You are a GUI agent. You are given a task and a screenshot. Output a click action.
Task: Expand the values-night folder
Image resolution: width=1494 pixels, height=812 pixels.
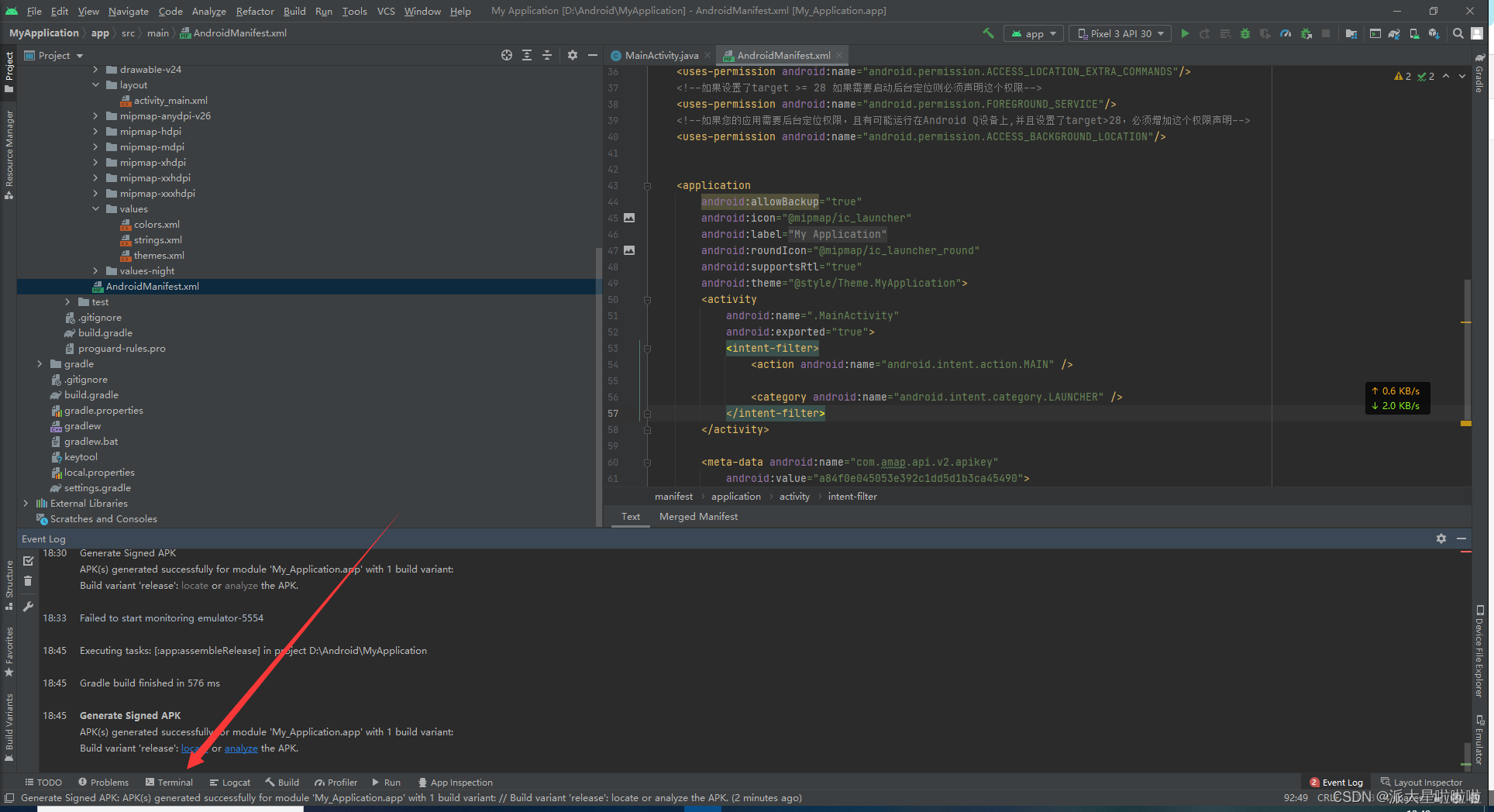click(96, 271)
